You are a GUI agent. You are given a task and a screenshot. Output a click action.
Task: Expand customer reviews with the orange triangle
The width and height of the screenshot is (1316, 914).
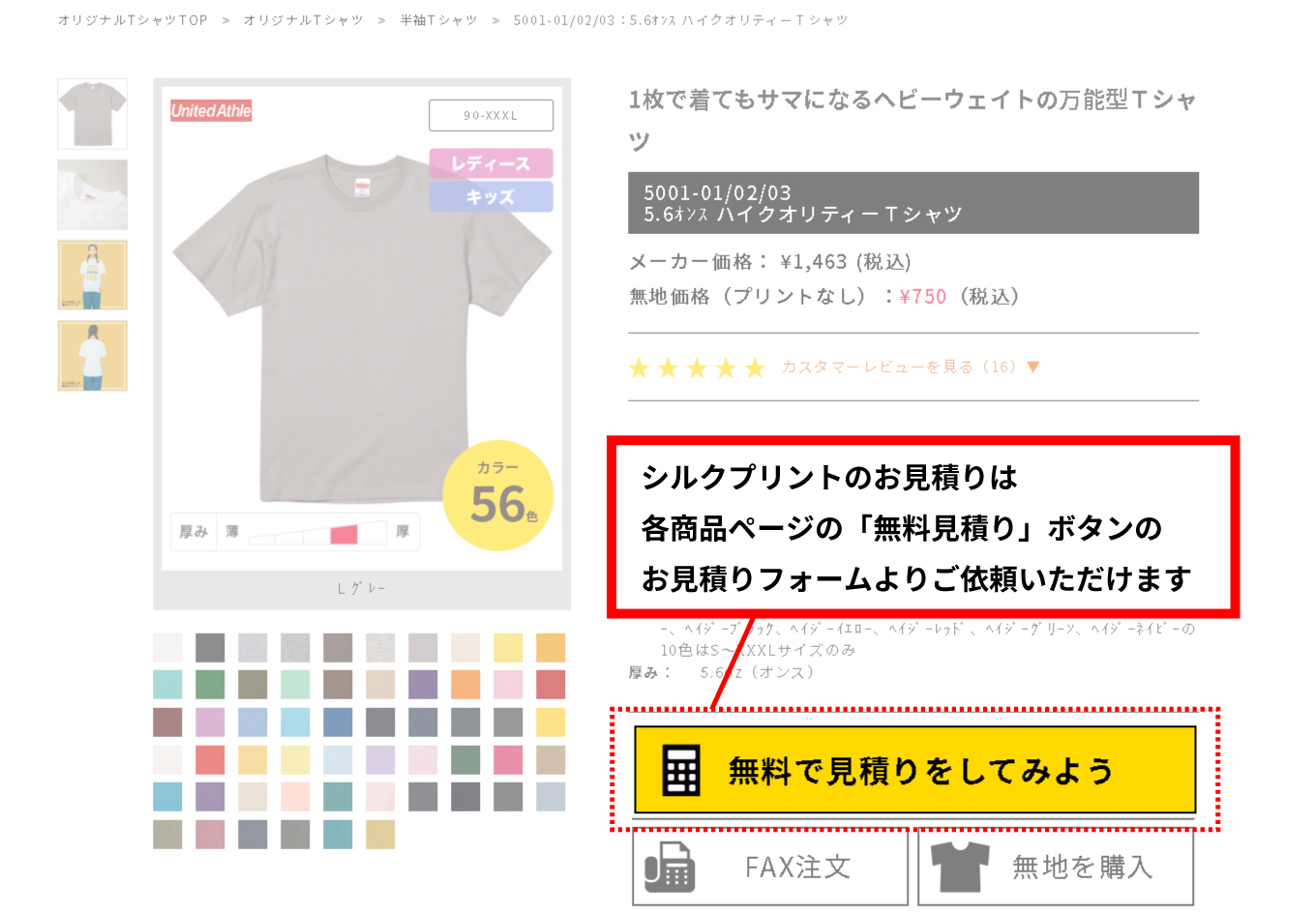1032,367
